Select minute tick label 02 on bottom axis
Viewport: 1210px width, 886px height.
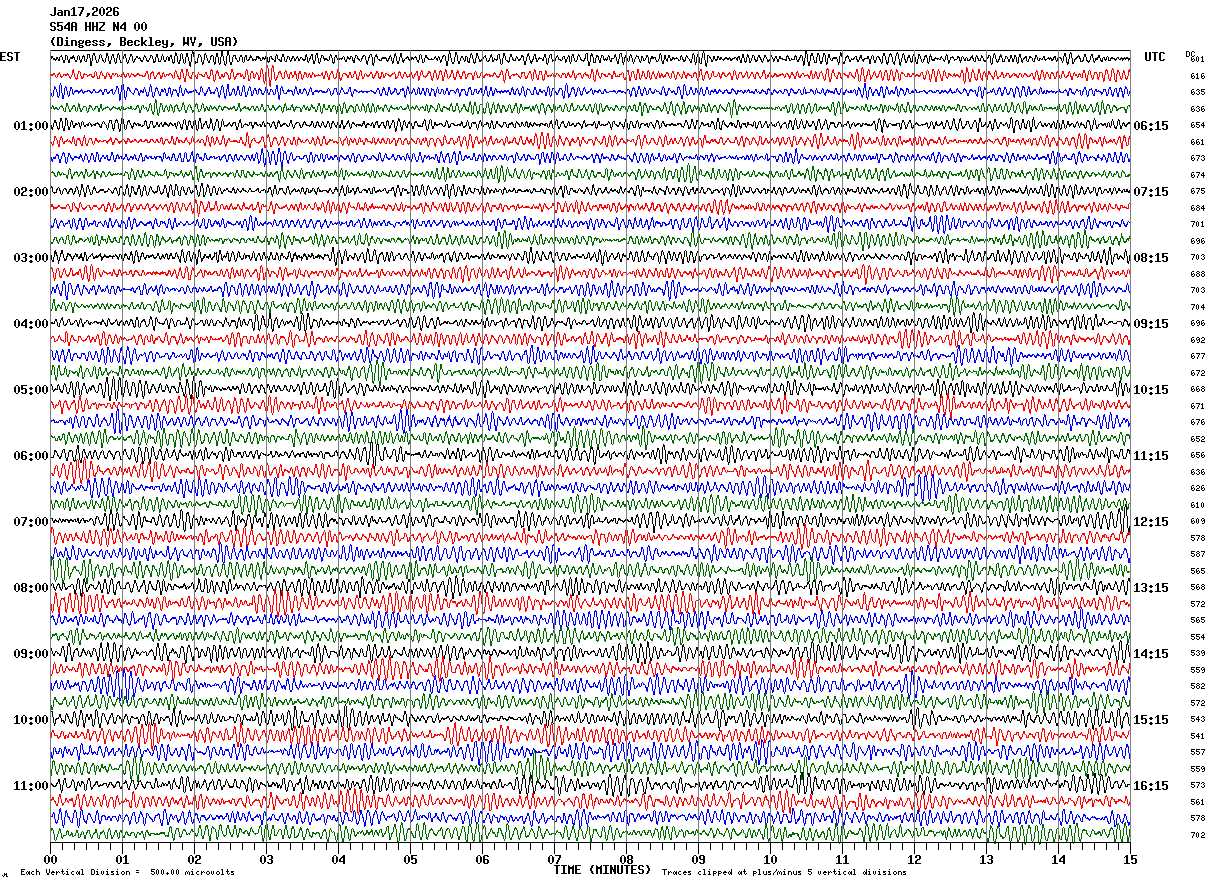tap(194, 859)
